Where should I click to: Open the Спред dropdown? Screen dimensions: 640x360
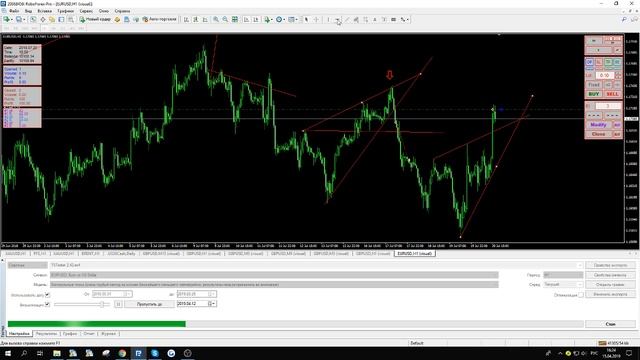(x=563, y=284)
